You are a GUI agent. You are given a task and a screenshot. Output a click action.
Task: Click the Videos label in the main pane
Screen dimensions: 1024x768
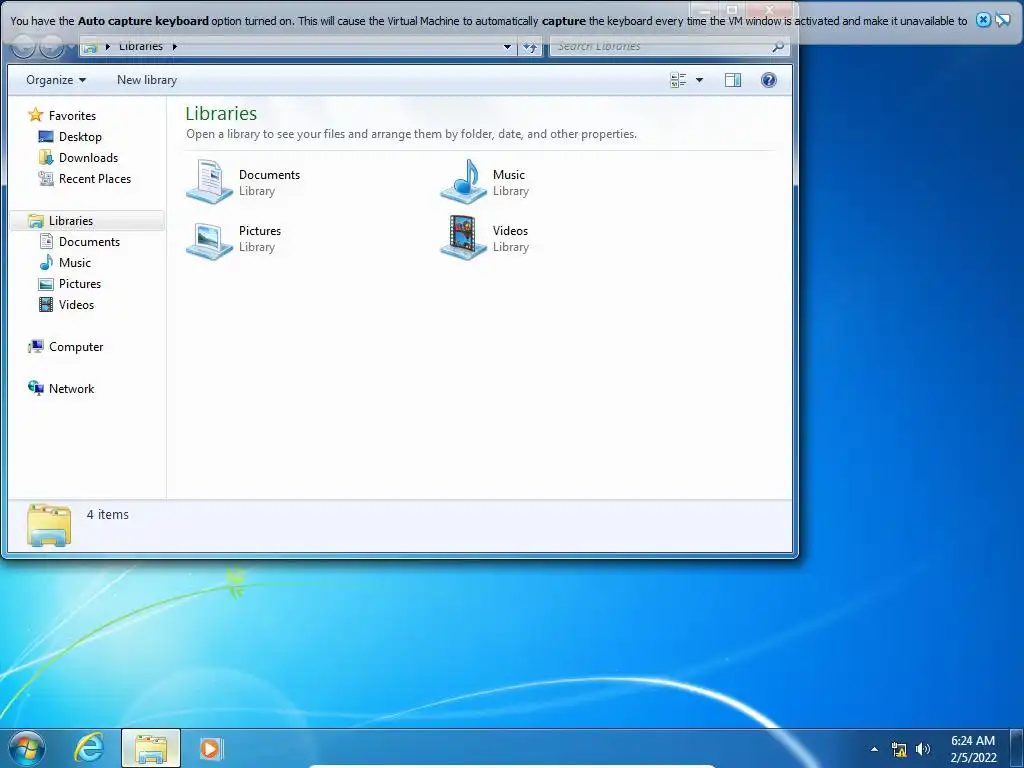(510, 231)
